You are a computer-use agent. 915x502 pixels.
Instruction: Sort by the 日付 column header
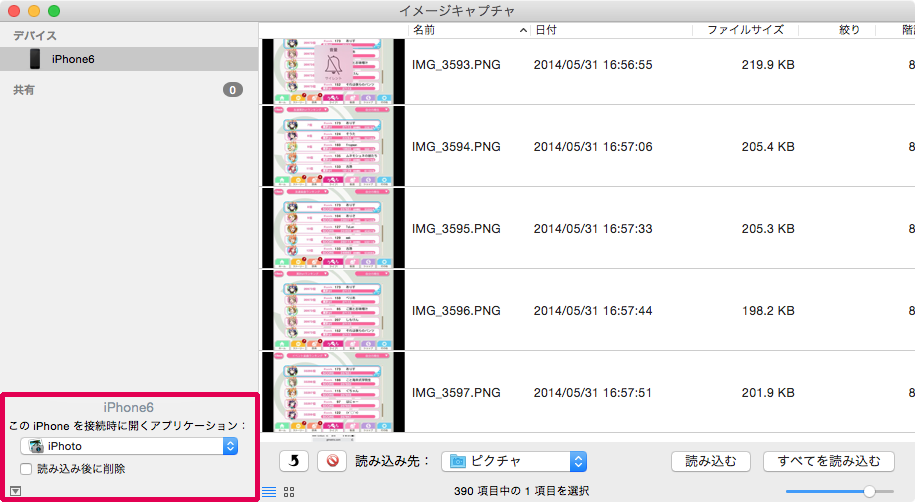[x=546, y=30]
